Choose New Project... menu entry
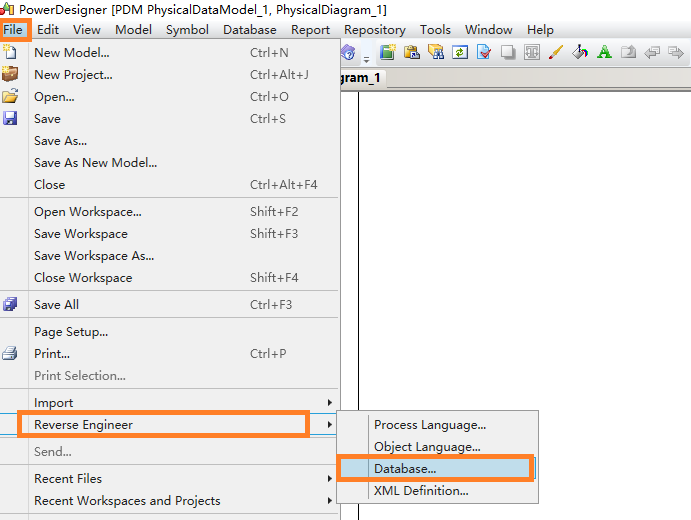The image size is (691, 520). point(169,74)
